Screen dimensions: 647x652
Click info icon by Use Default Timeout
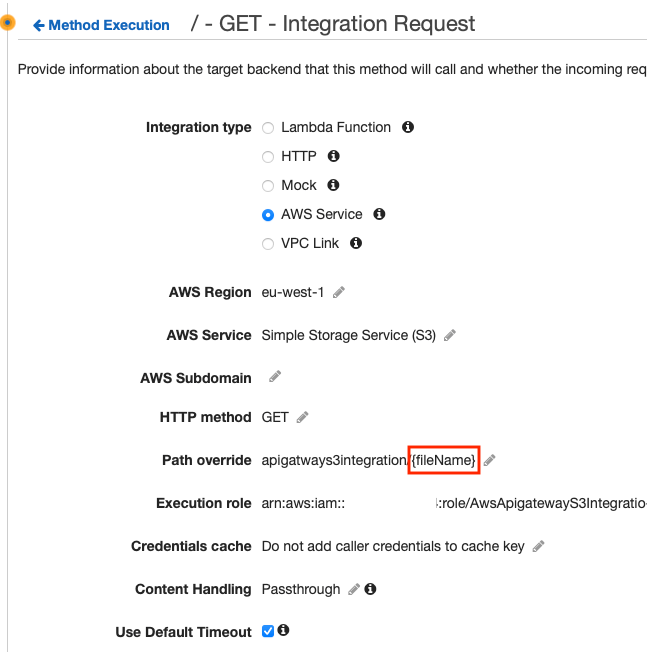pyautogui.click(x=284, y=631)
